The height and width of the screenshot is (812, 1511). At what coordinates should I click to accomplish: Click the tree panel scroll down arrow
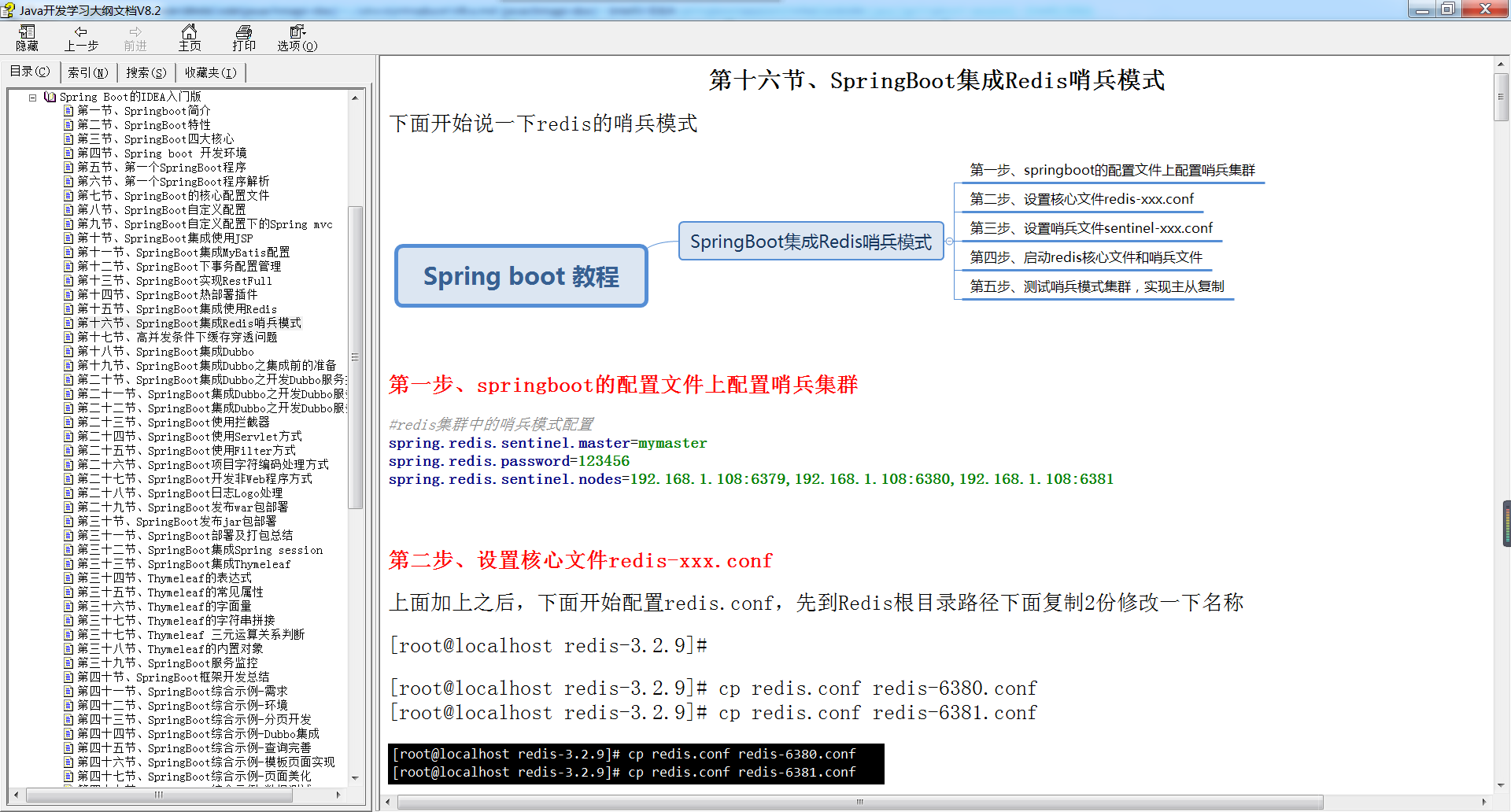click(355, 777)
